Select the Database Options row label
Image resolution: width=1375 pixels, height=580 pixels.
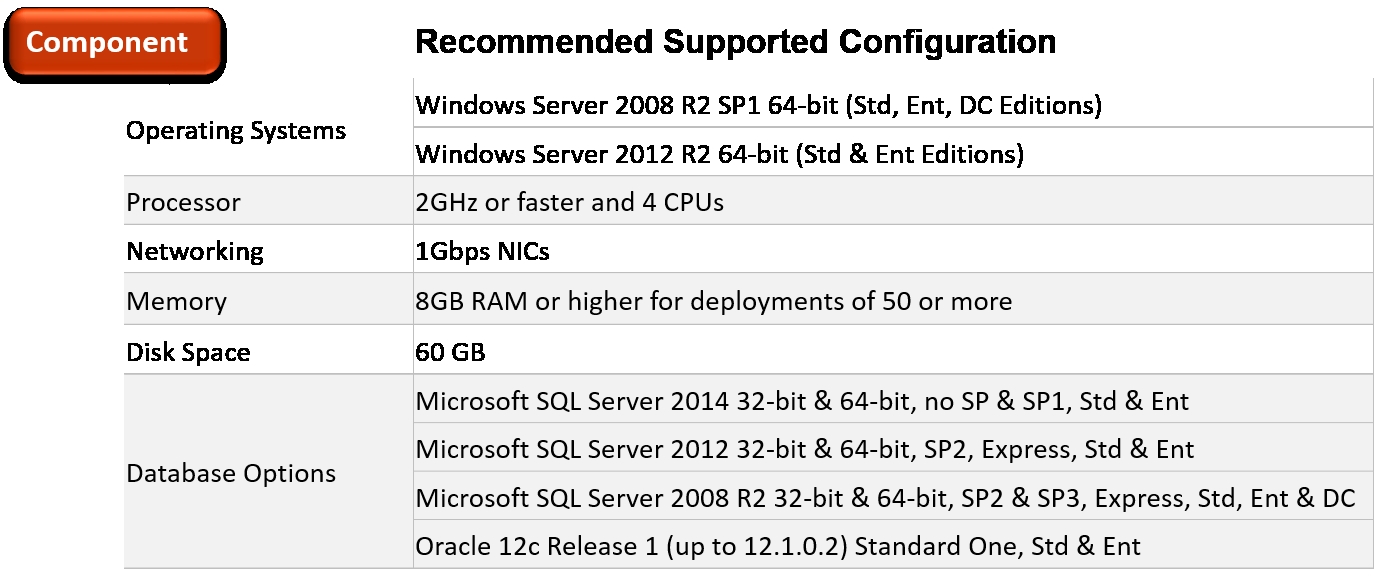pyautogui.click(x=231, y=474)
